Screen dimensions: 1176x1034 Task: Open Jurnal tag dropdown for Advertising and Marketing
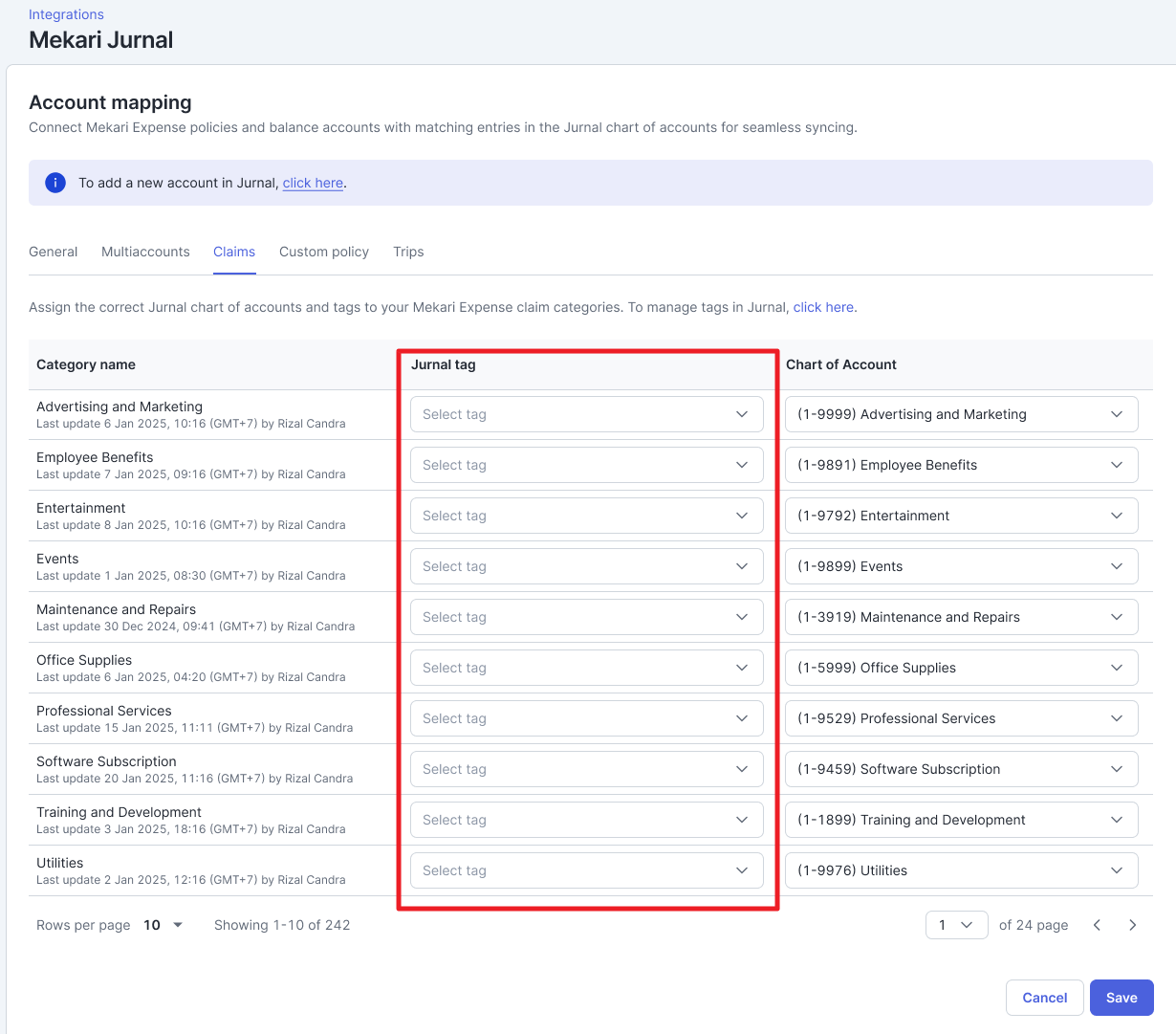587,414
